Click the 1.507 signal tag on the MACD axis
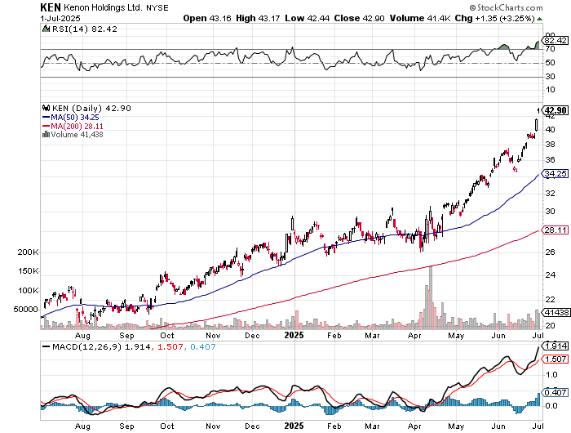The width and height of the screenshot is (571, 433). [556, 359]
